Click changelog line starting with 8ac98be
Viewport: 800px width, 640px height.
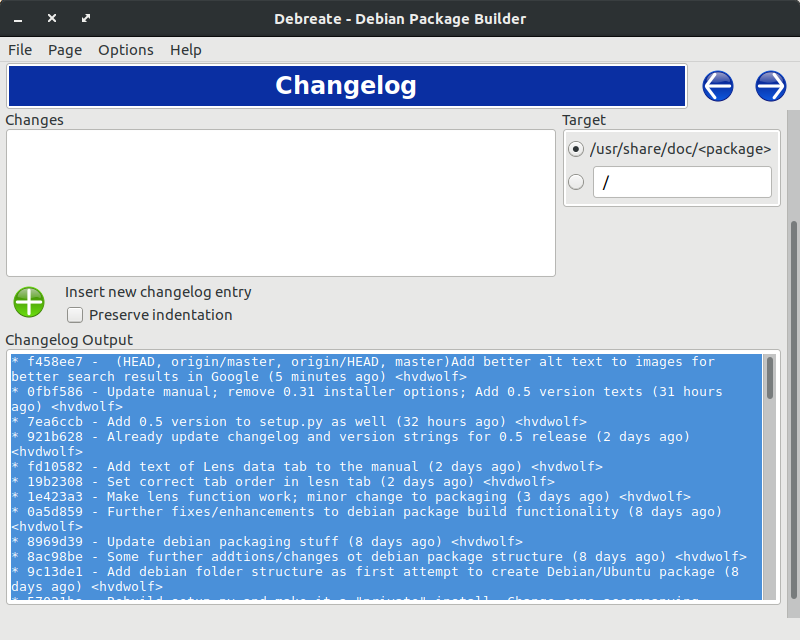point(379,556)
